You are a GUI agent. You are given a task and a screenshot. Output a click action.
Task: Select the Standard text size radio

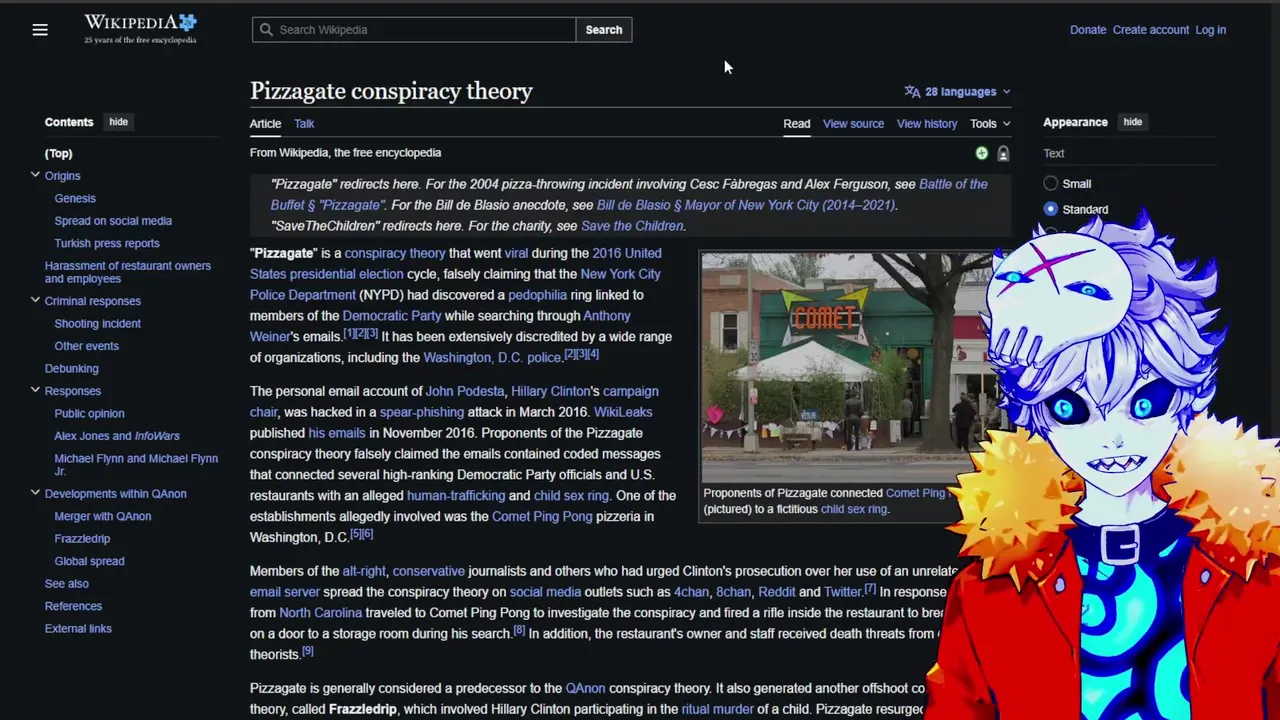1050,209
